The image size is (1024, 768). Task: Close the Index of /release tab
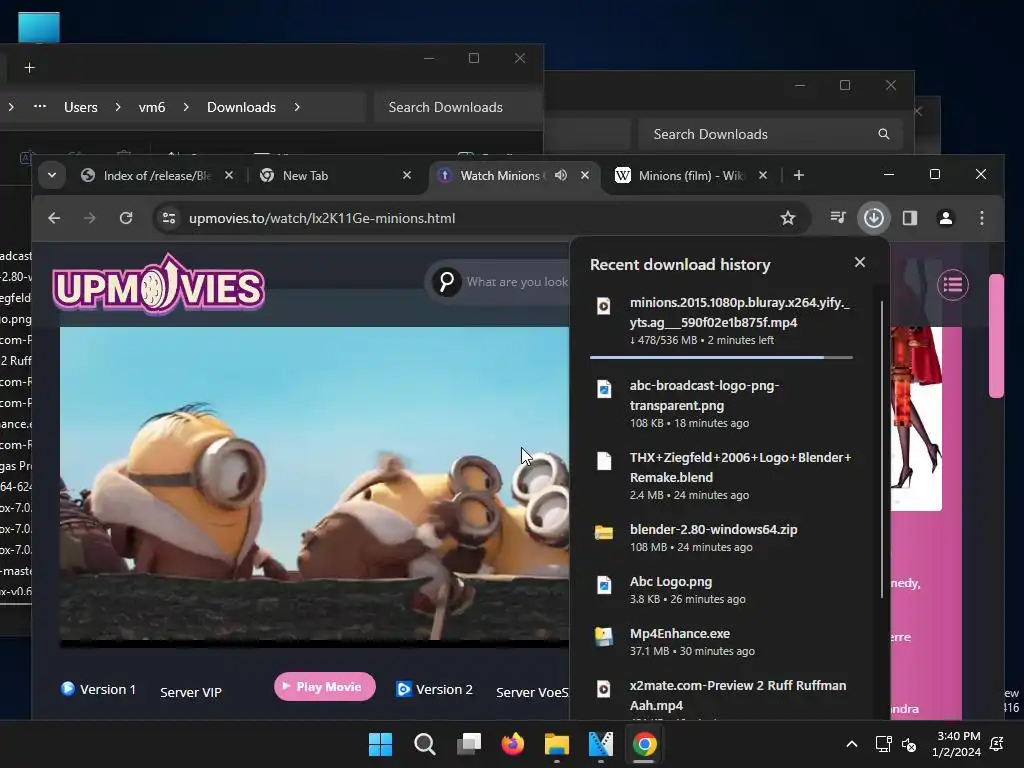229,175
